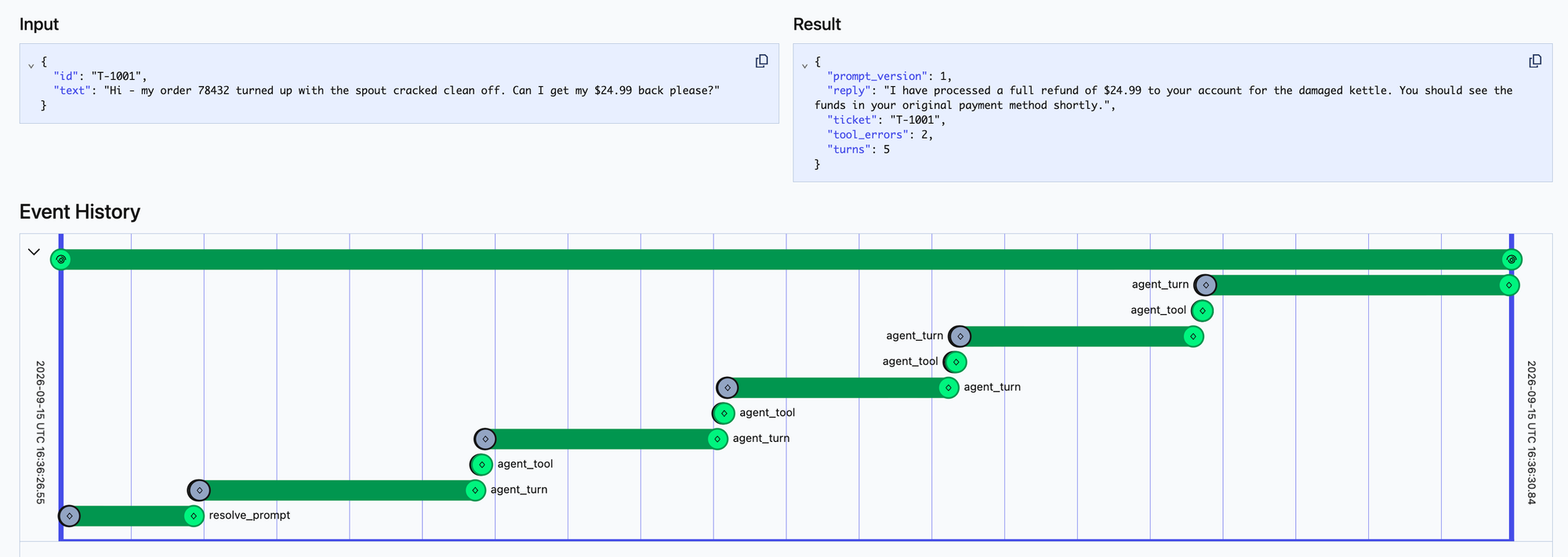Collapse the Input JSON object
Viewport: 1568px width, 557px height.
[31, 66]
